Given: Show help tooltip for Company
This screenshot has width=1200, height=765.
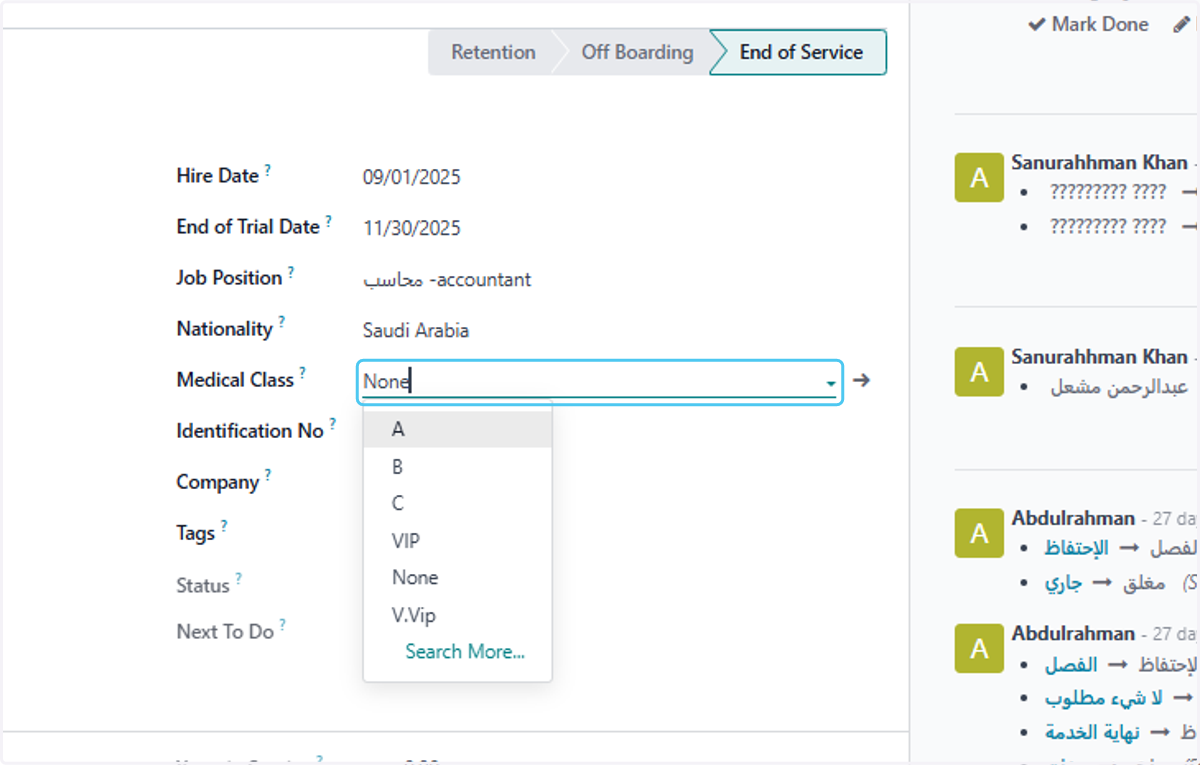Looking at the screenshot, I should 268,476.
